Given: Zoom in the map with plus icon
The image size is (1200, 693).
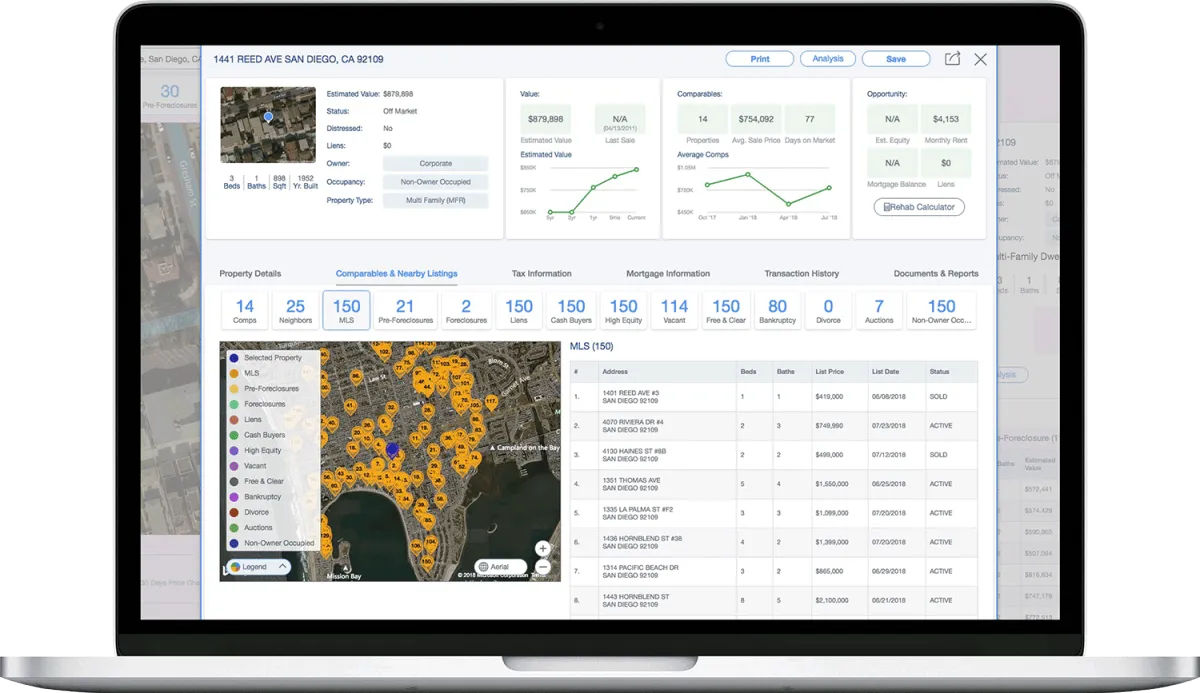Looking at the screenshot, I should (x=542, y=548).
